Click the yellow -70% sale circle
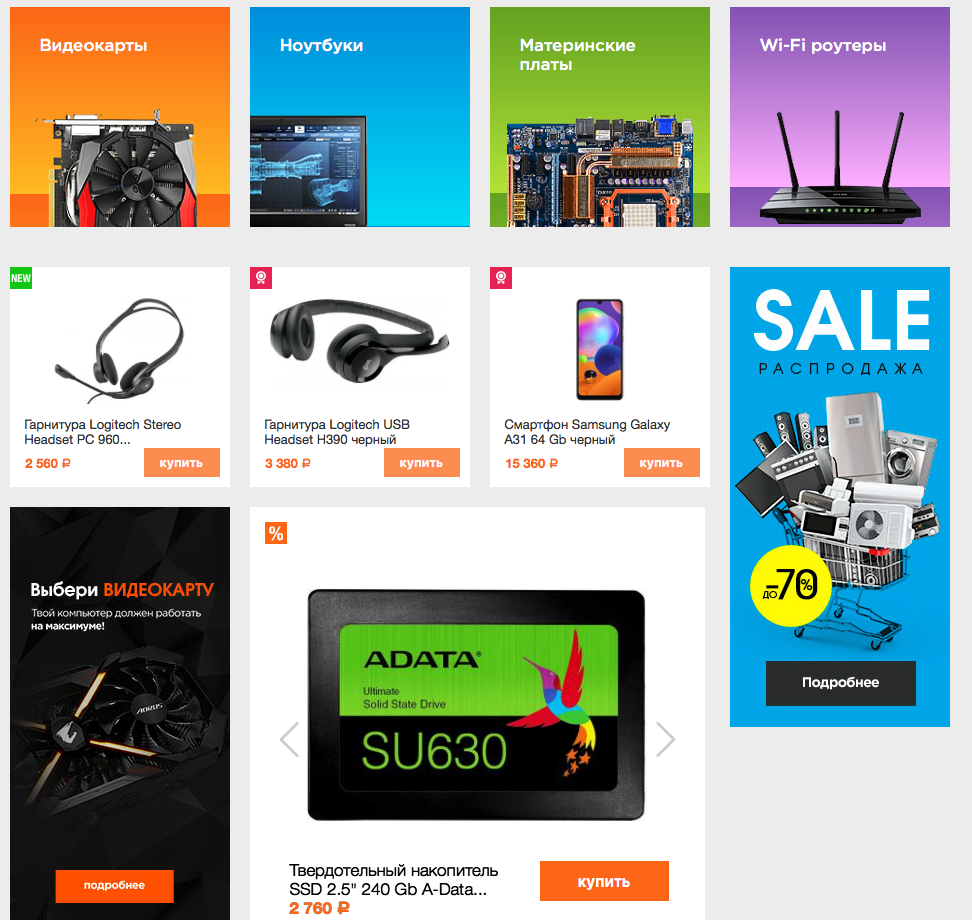 [791, 586]
